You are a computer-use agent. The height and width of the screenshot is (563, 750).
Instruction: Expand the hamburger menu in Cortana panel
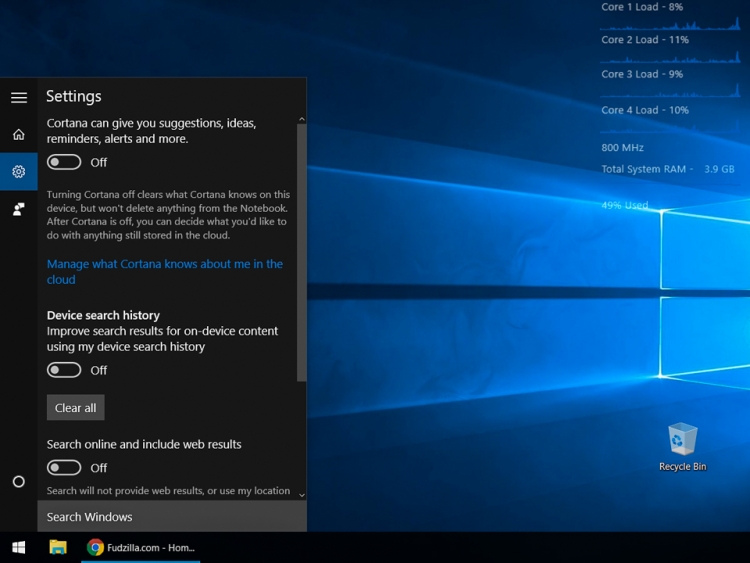[x=18, y=97]
